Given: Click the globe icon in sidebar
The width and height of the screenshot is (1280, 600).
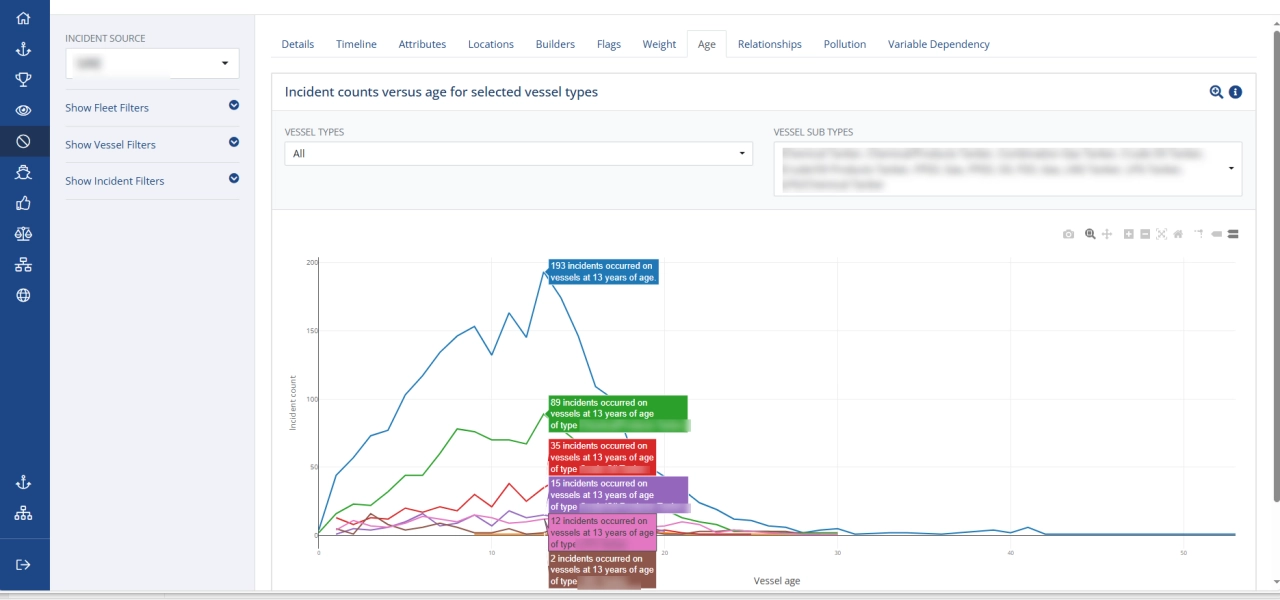Looking at the screenshot, I should tap(23, 295).
